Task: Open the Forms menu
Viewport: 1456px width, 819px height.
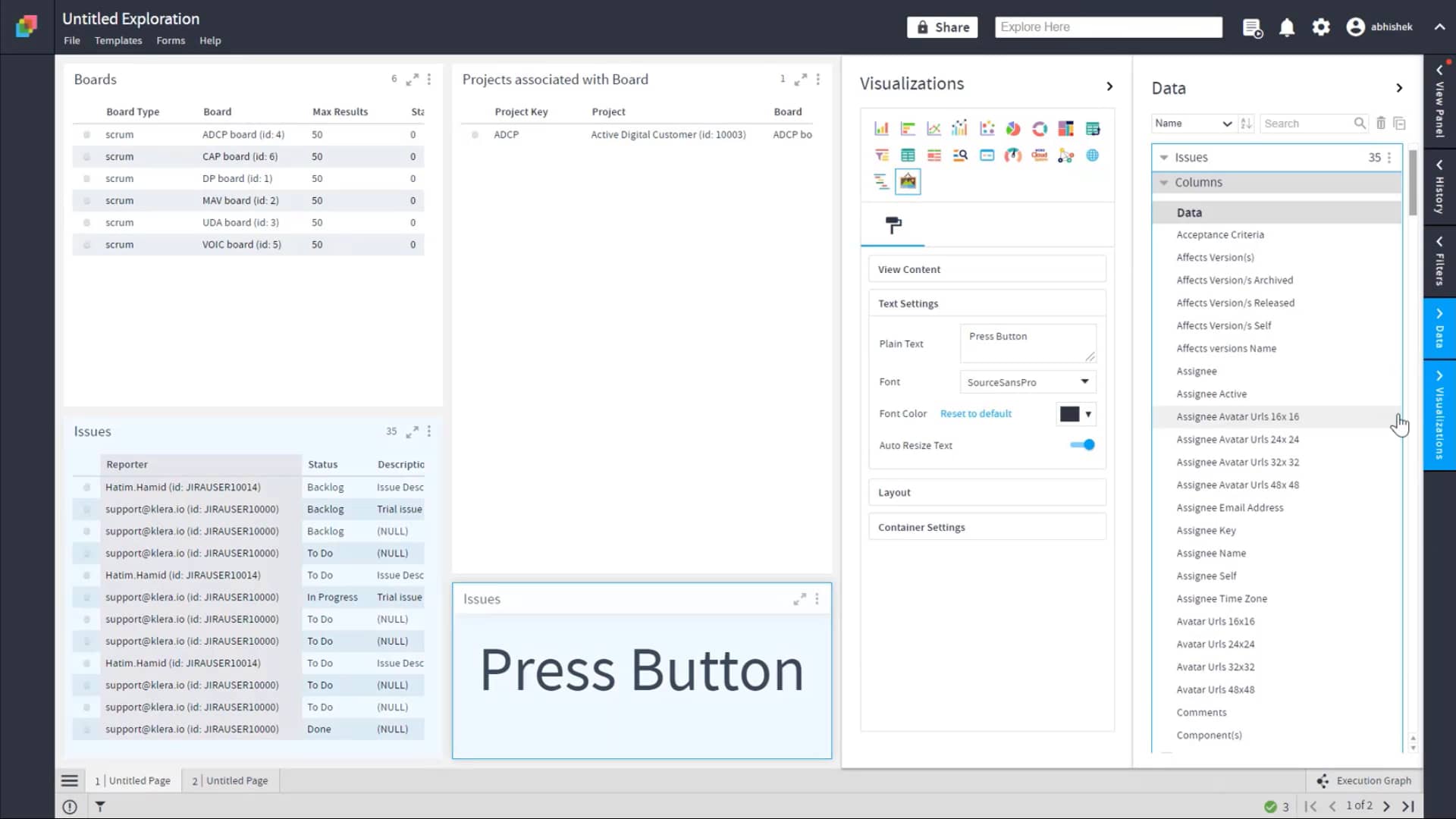Action: 171,40
